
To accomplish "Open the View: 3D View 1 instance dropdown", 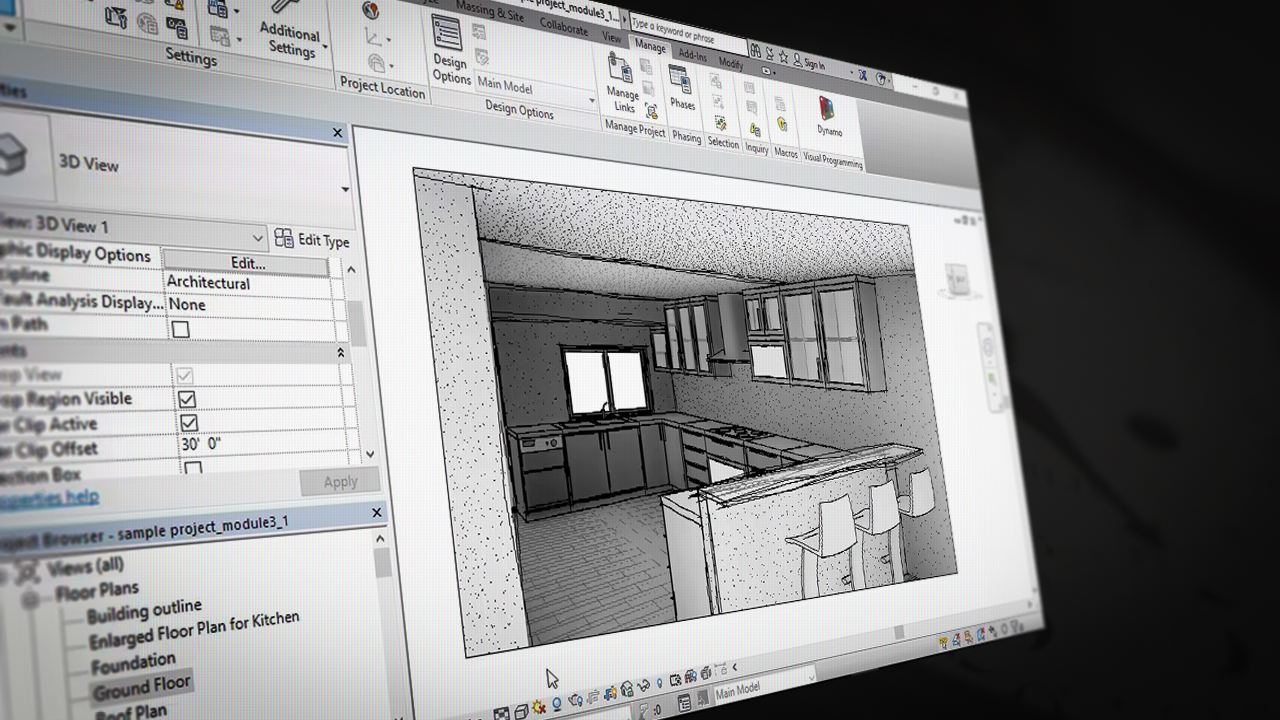I will [258, 239].
